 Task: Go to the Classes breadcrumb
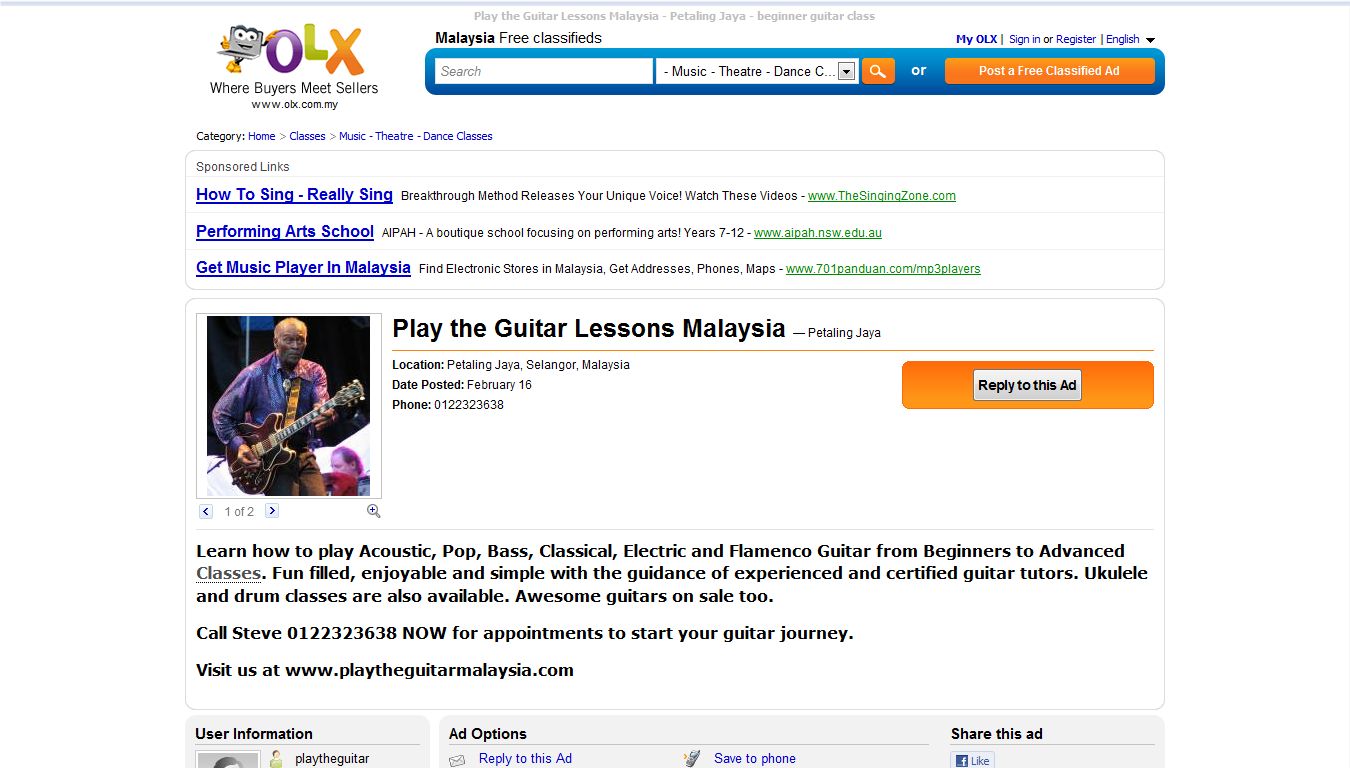pyautogui.click(x=307, y=136)
